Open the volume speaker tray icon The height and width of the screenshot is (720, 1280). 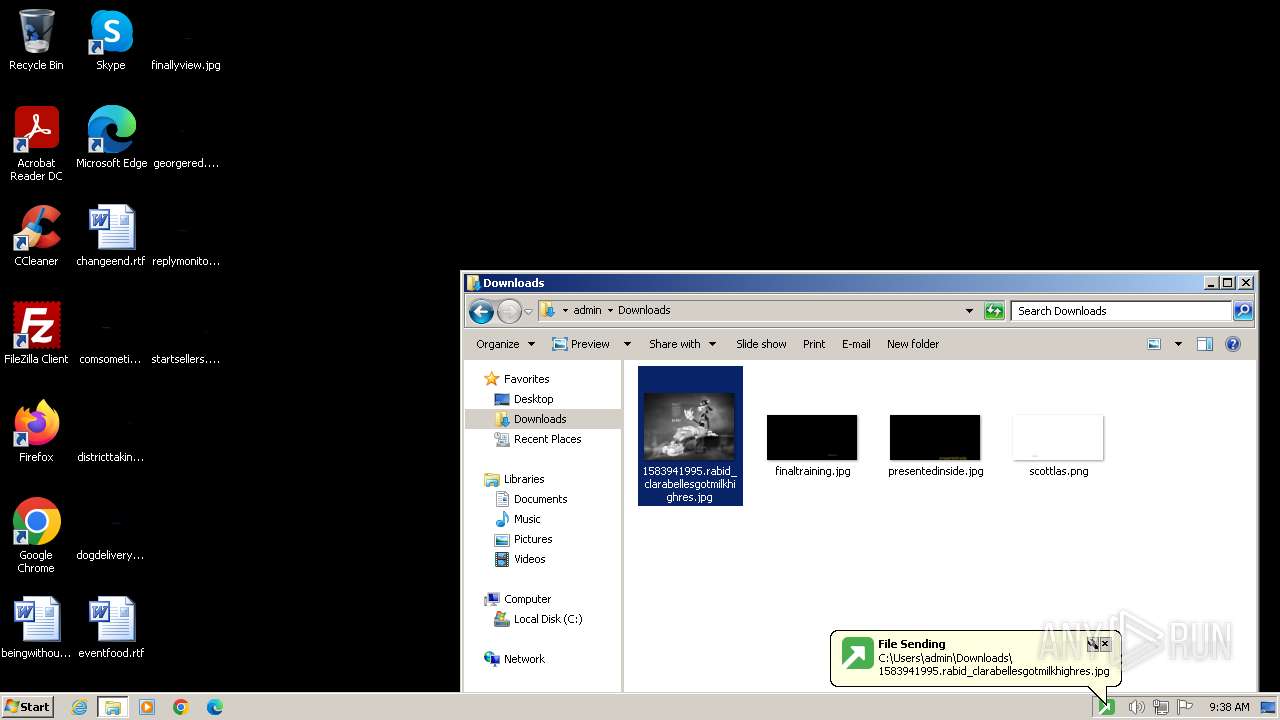pyautogui.click(x=1136, y=707)
